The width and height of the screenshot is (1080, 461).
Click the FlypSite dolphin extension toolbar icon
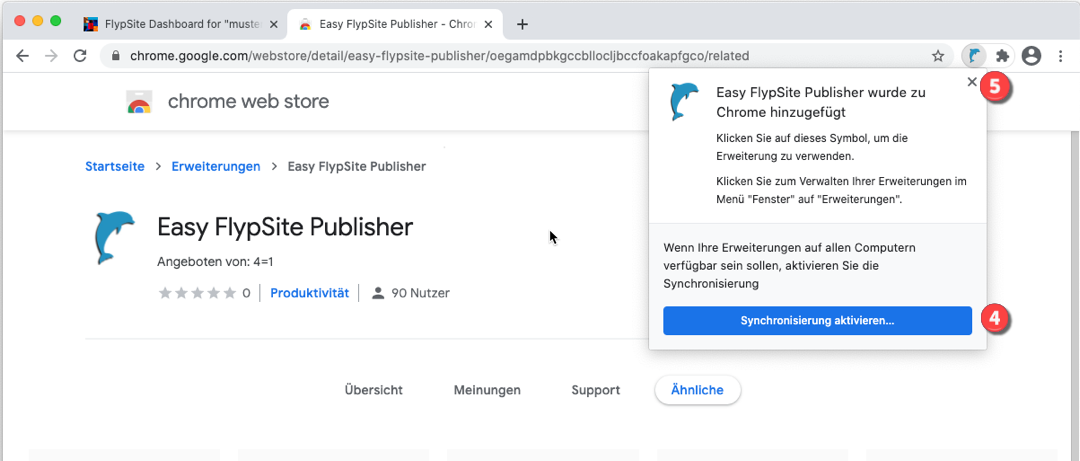973,56
